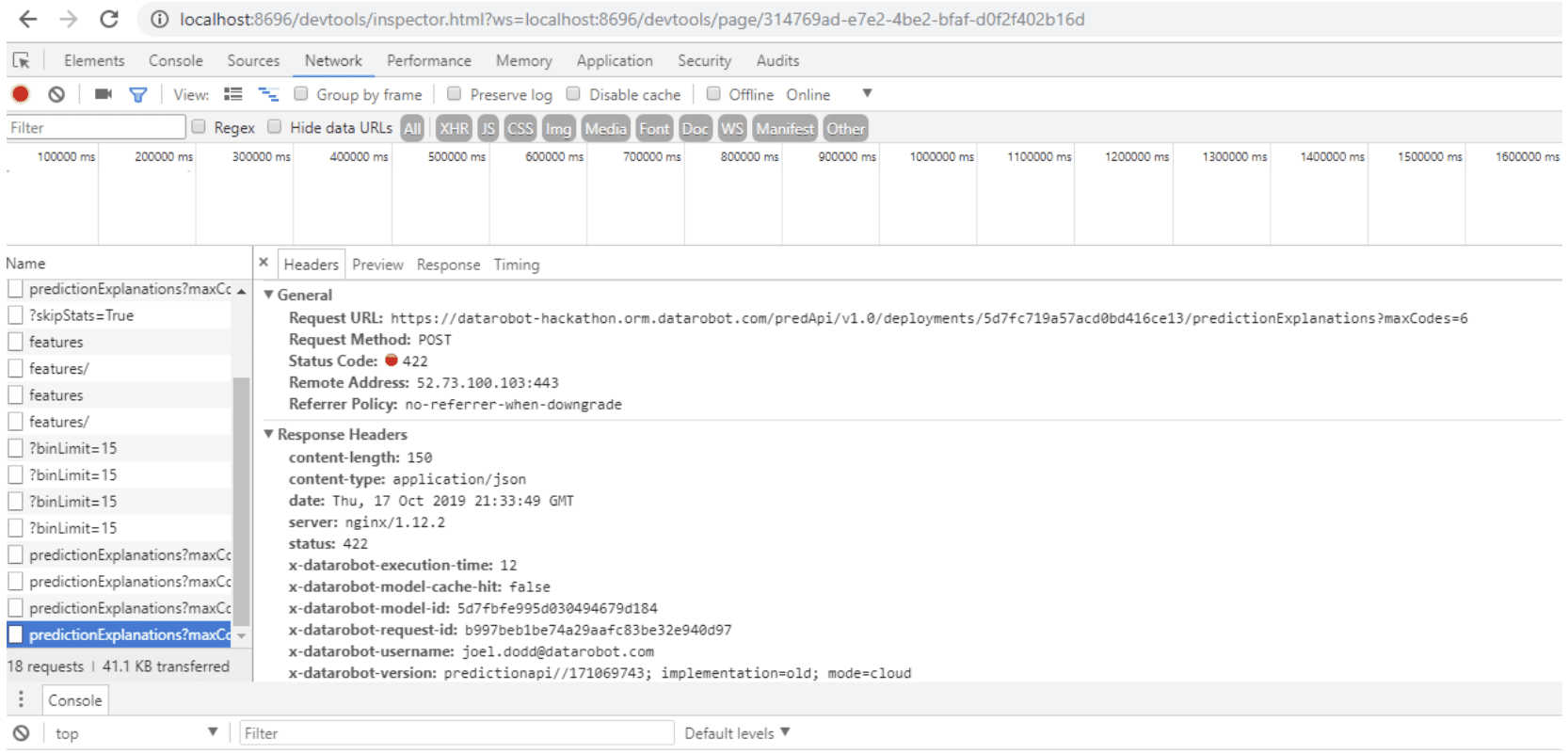Click the site info icon in address bar
Screen dimensions: 1568x754
(159, 20)
